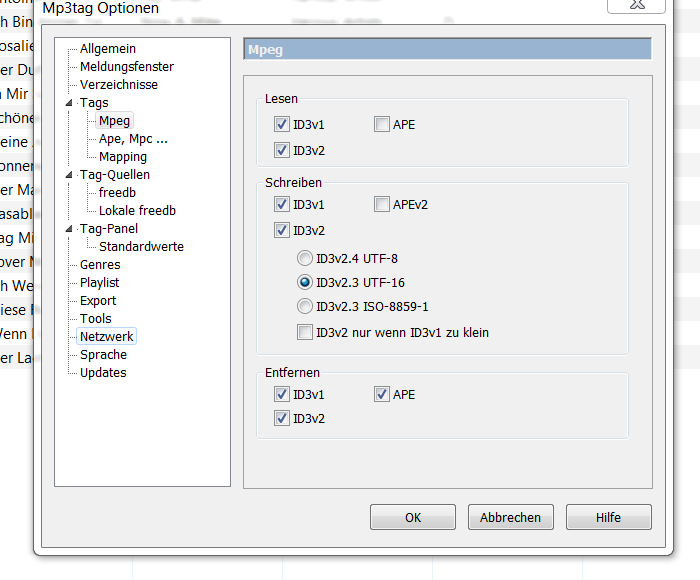Collapse the Tag-Quellen branch
Image resolution: width=700 pixels, height=580 pixels.
(69, 175)
